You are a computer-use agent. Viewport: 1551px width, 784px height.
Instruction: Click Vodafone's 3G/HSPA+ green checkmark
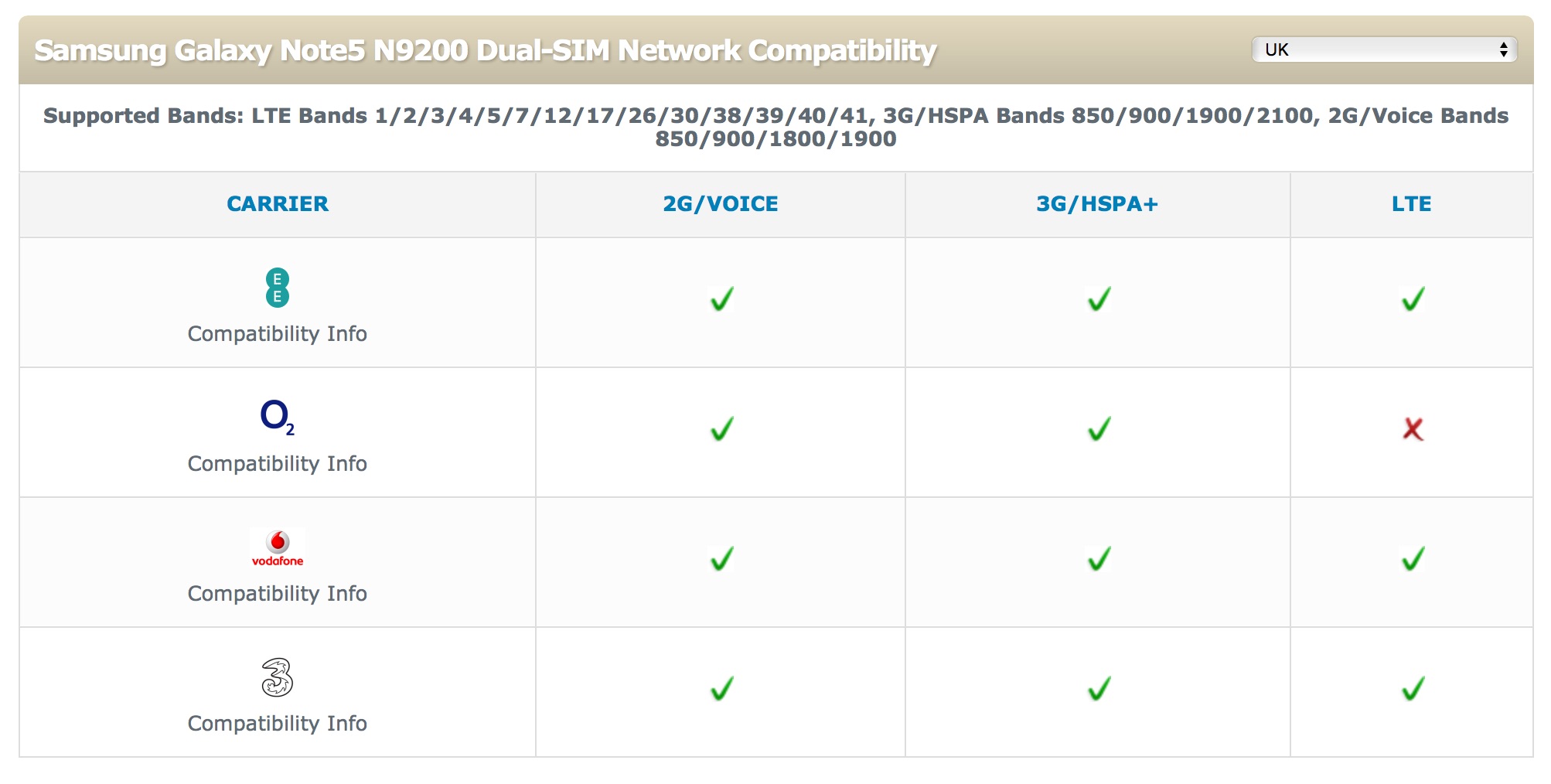(x=1099, y=559)
